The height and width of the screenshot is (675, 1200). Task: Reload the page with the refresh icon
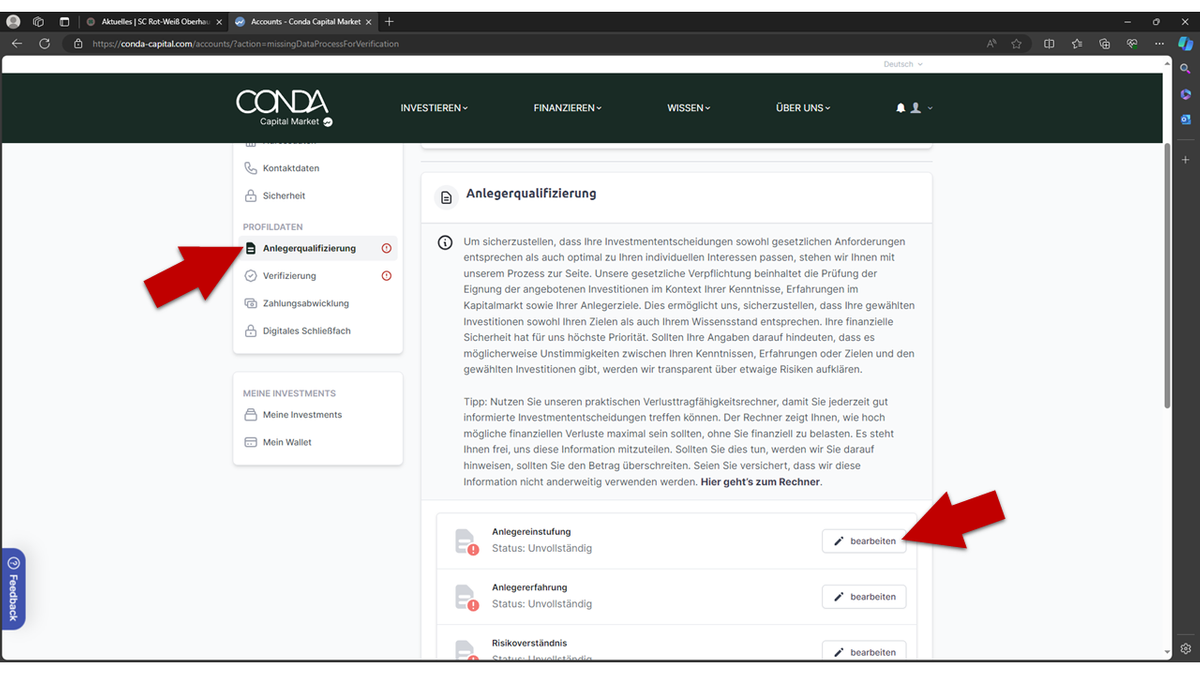tap(44, 44)
